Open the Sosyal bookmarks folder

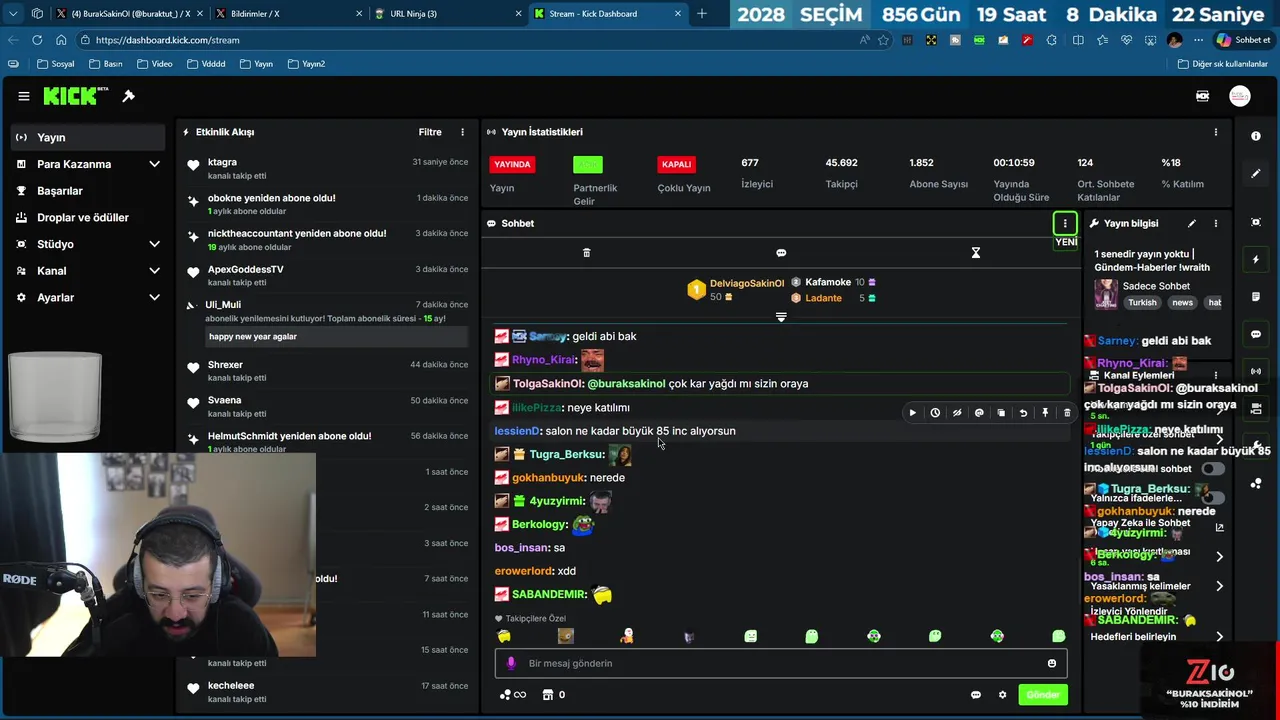(x=56, y=63)
